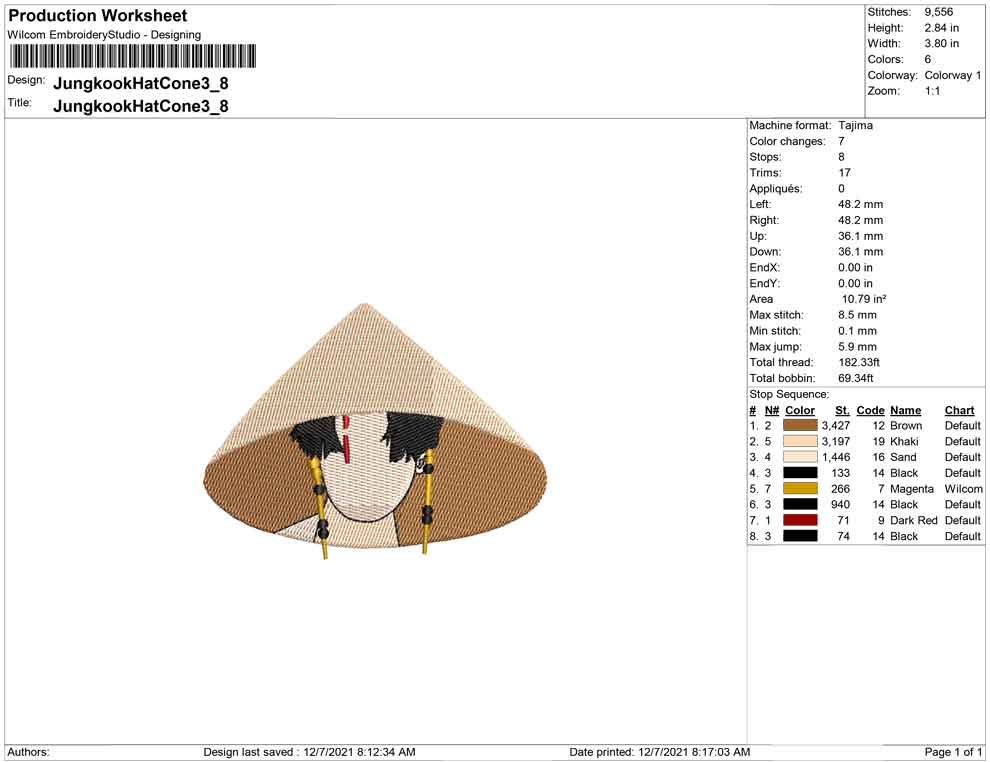Click the black swatch in row 6
This screenshot has height=762, width=990.
click(800, 504)
